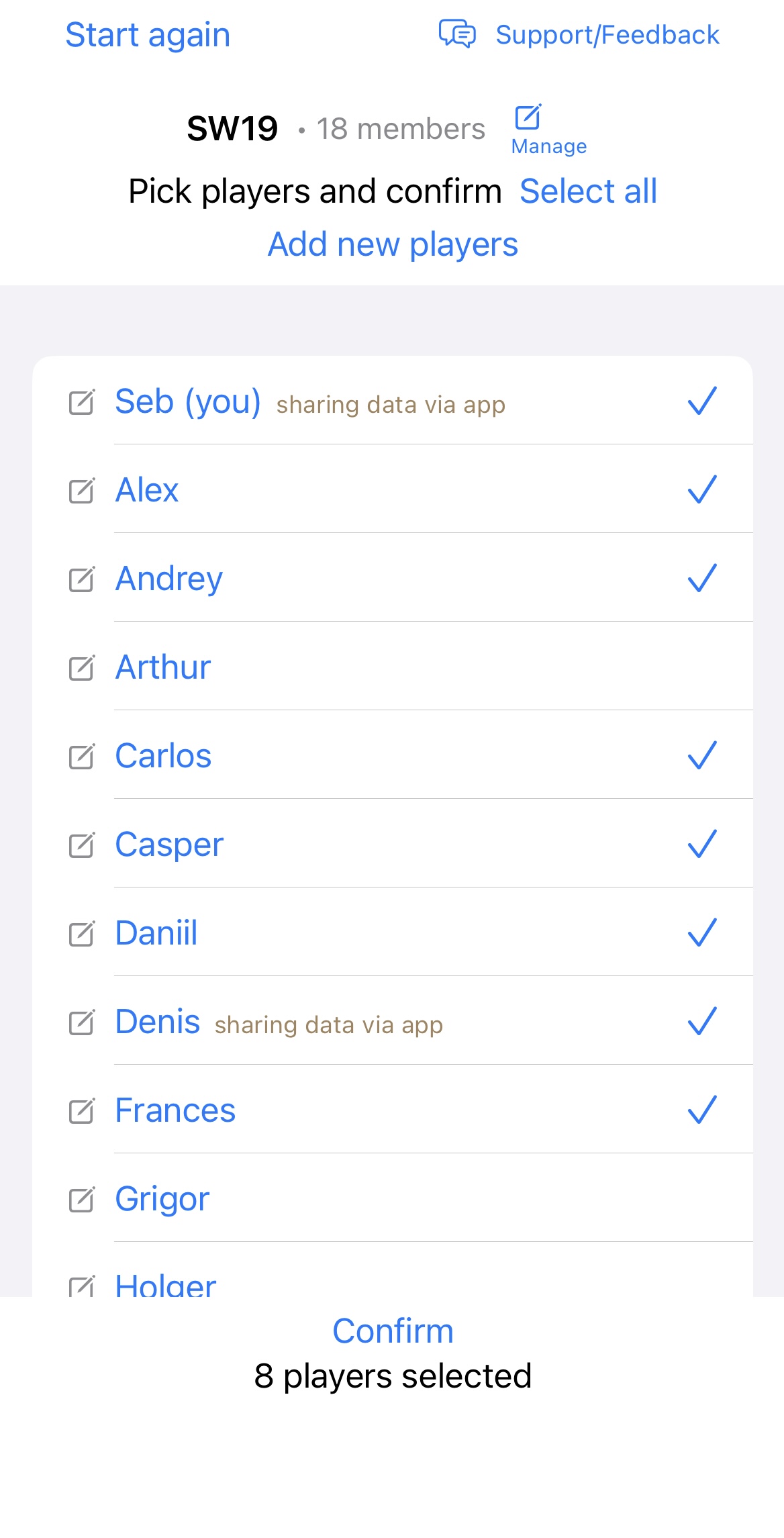Untick the checkmark for Denis
This screenshot has height=1538, width=784.
(x=702, y=1021)
